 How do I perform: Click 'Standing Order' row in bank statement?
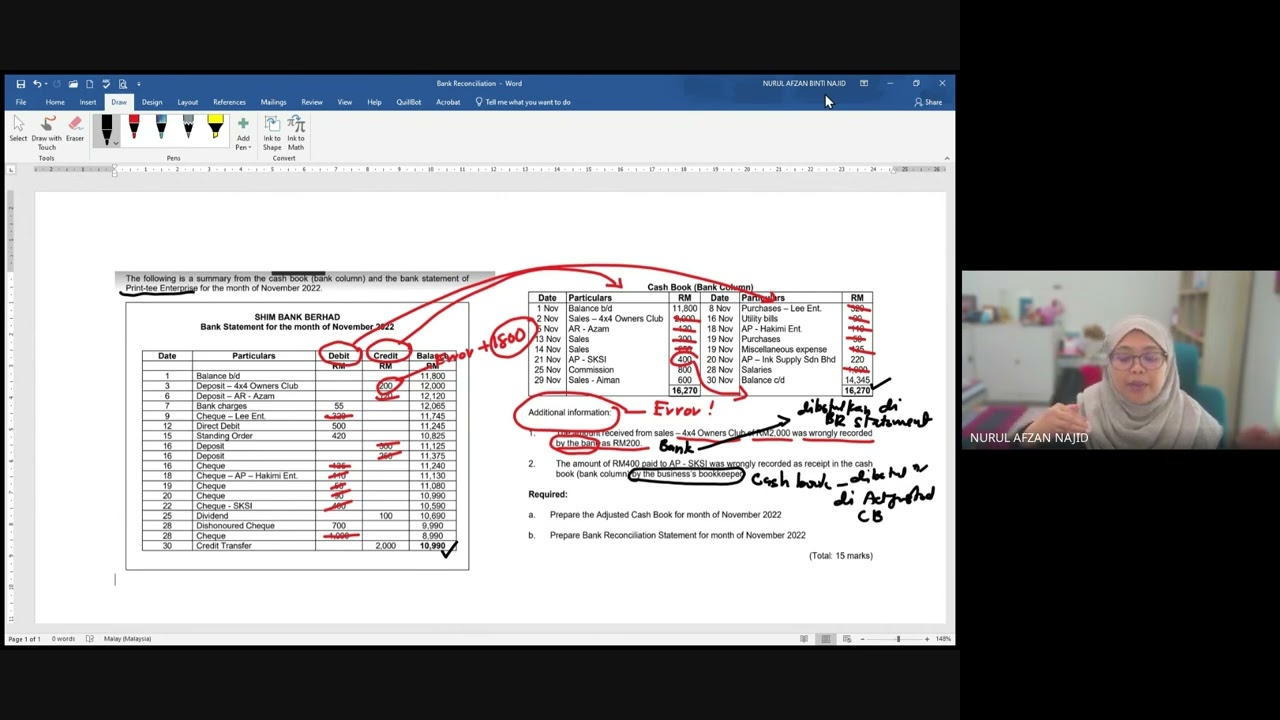click(299, 436)
